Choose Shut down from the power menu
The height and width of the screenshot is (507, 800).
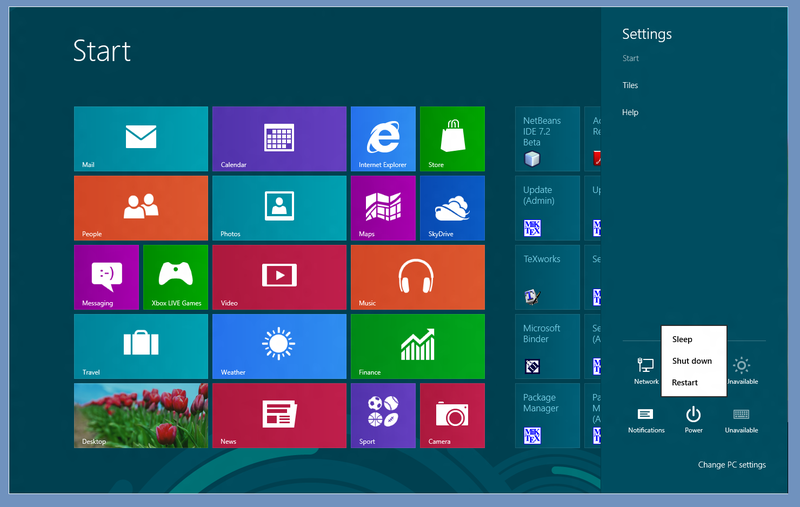pyautogui.click(x=692, y=361)
